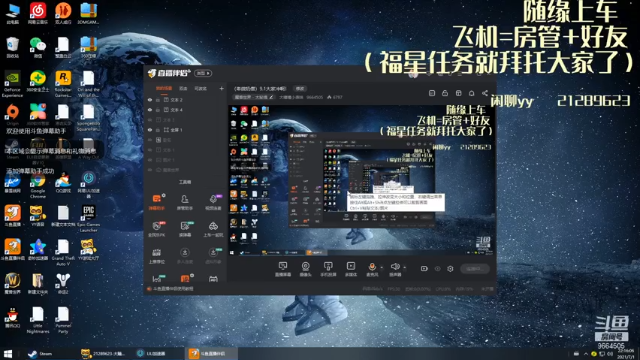This screenshot has width=640, height=360.
Task: Add a new scene with plus button
Action: (x=222, y=88)
